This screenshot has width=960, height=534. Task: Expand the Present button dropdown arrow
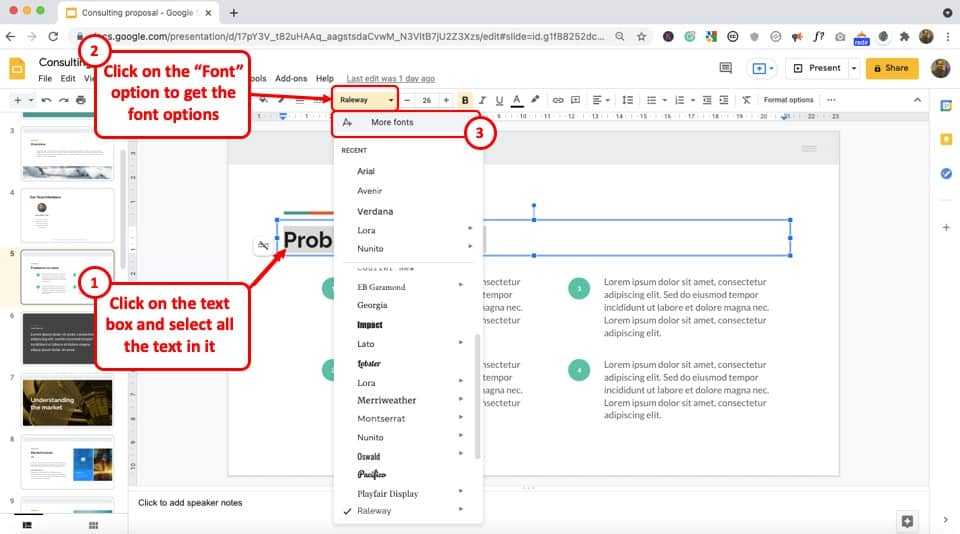tap(854, 68)
